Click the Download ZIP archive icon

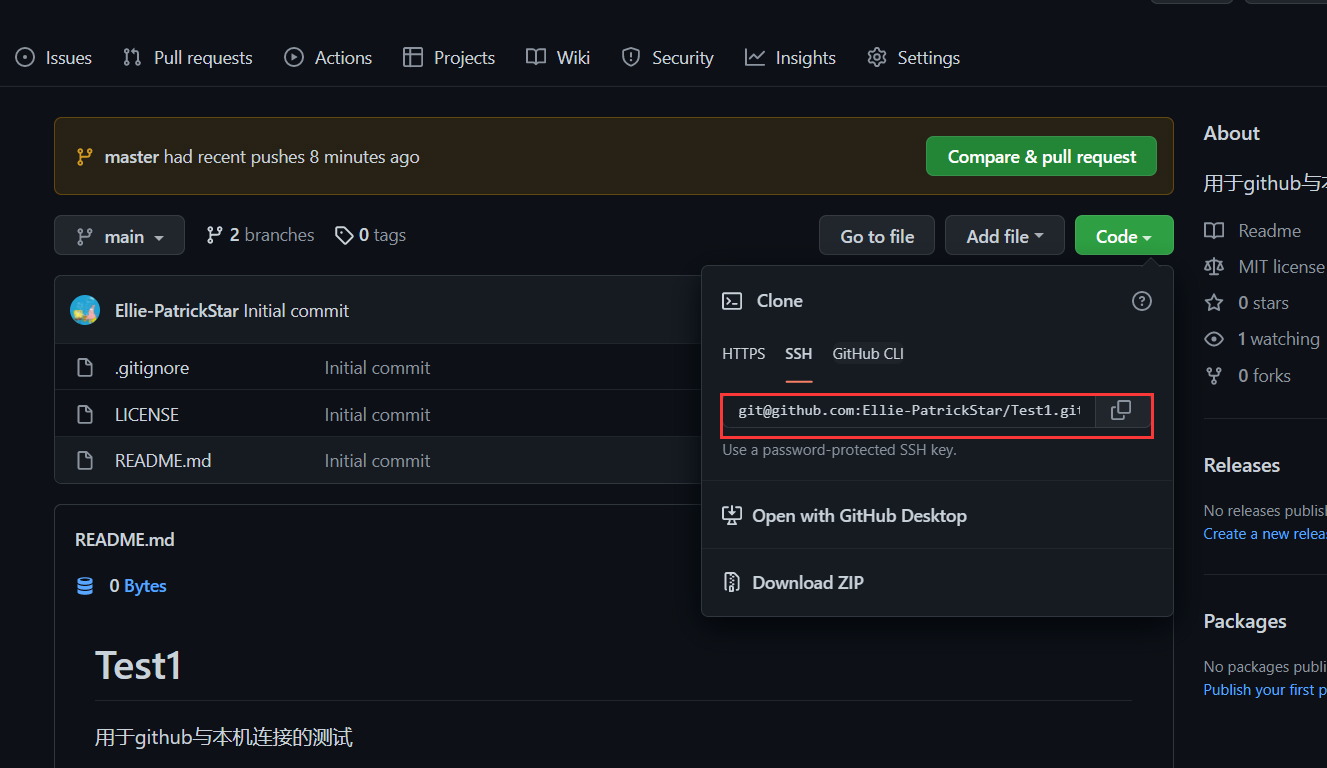[732, 582]
